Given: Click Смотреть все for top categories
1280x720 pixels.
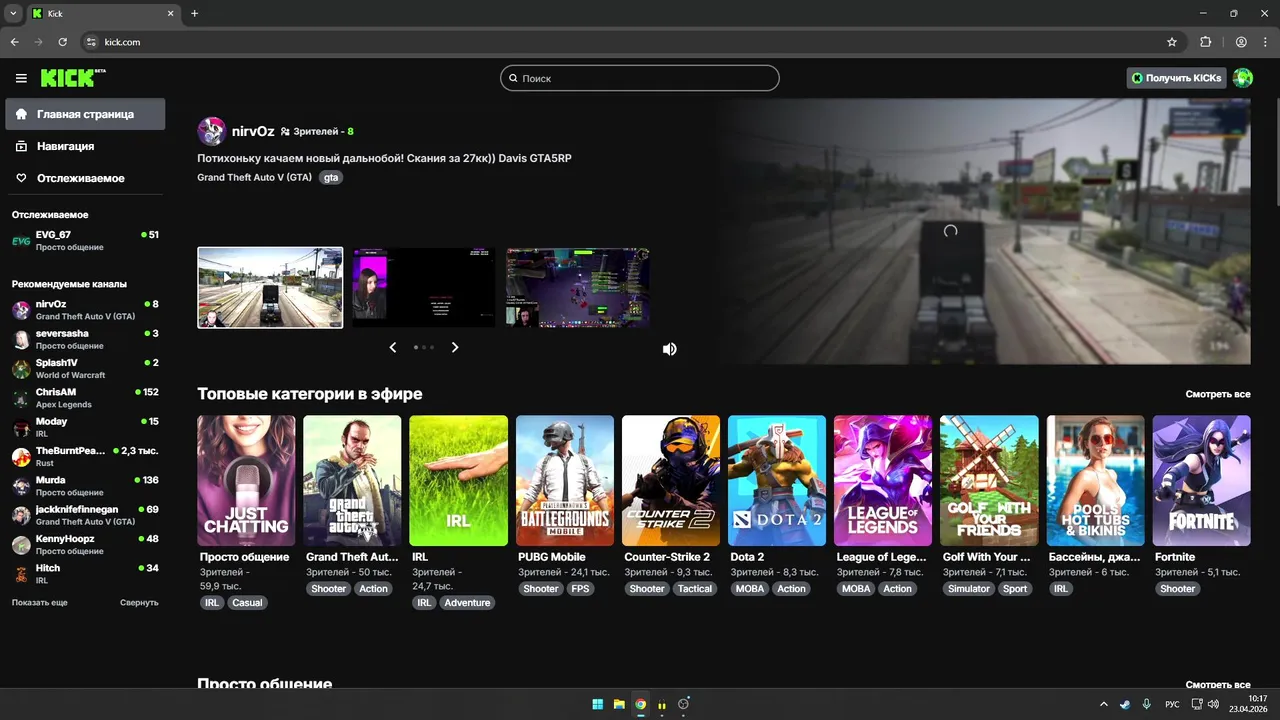Looking at the screenshot, I should coord(1218,394).
